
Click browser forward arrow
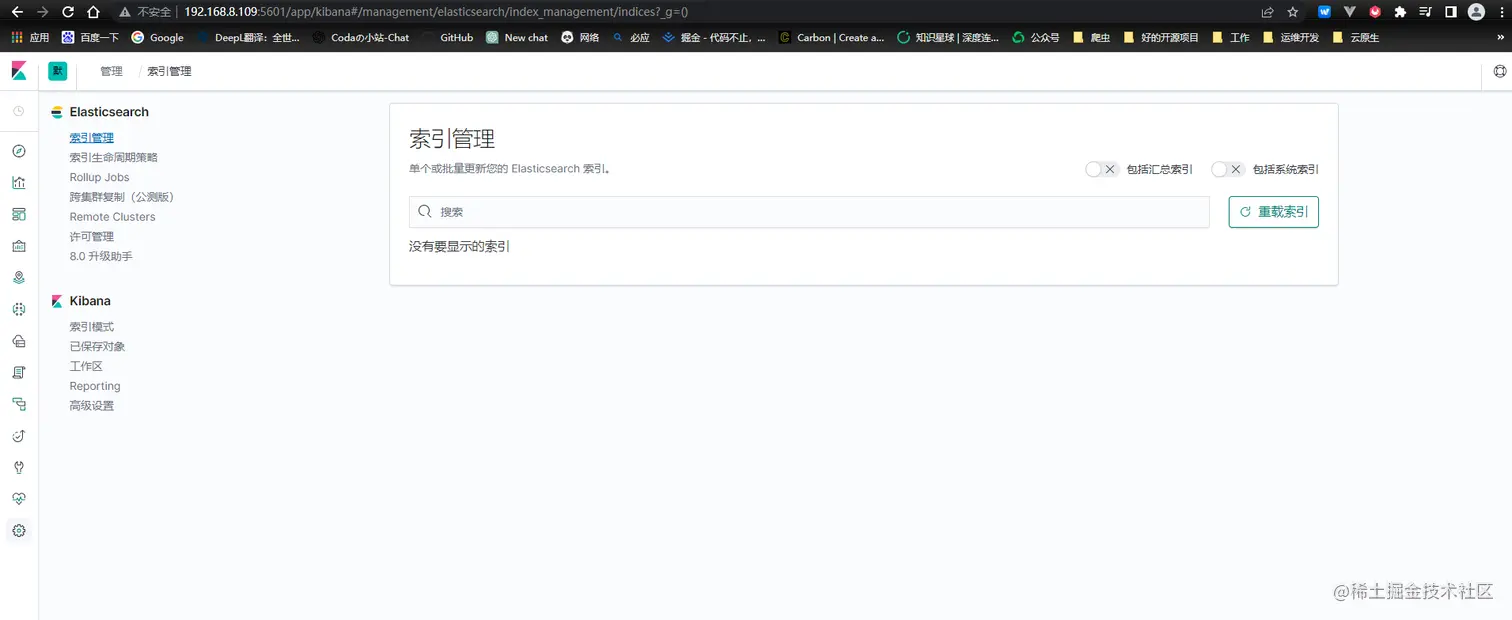point(42,12)
